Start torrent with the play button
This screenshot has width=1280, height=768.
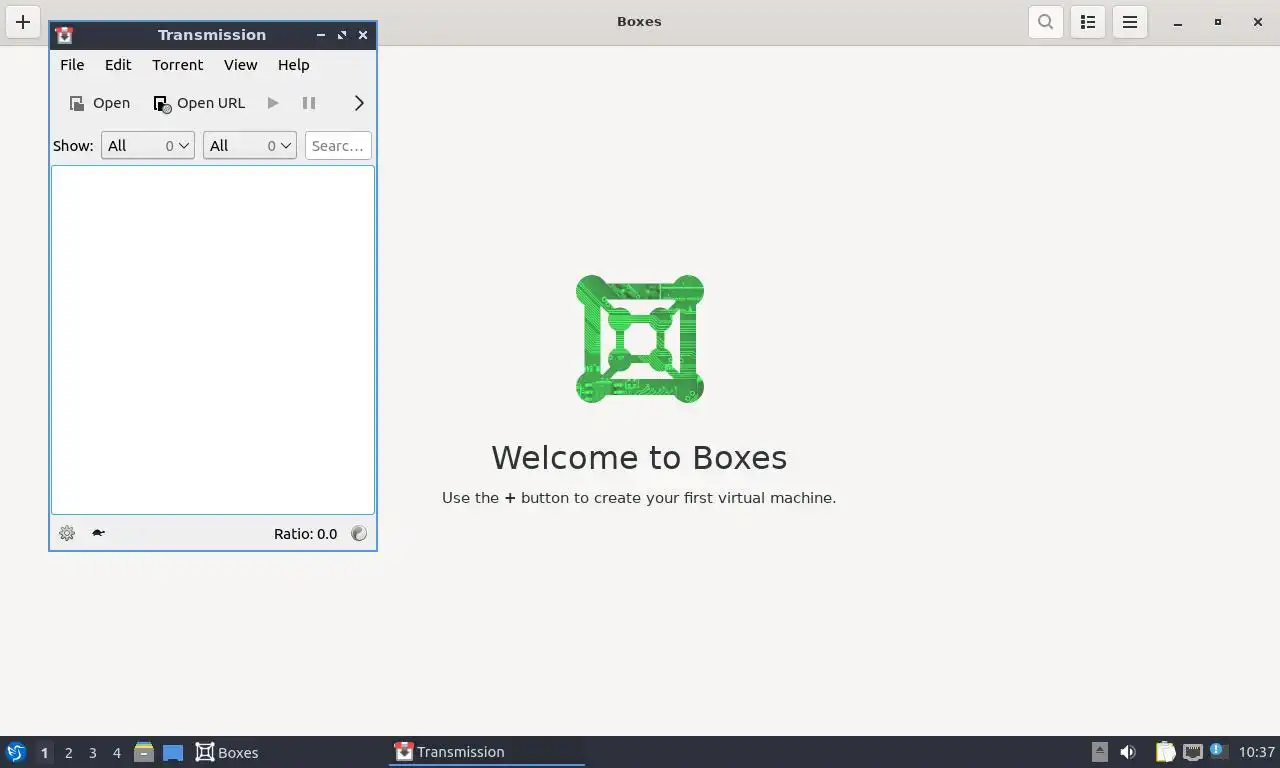point(273,103)
